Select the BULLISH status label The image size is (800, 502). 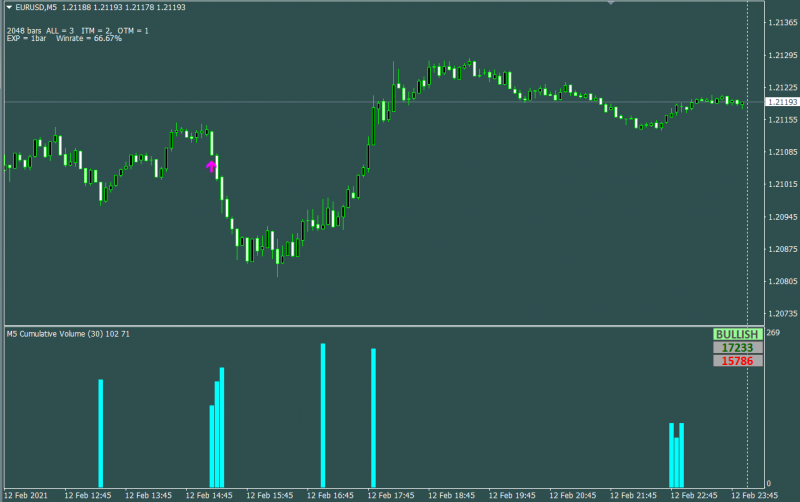pos(737,334)
